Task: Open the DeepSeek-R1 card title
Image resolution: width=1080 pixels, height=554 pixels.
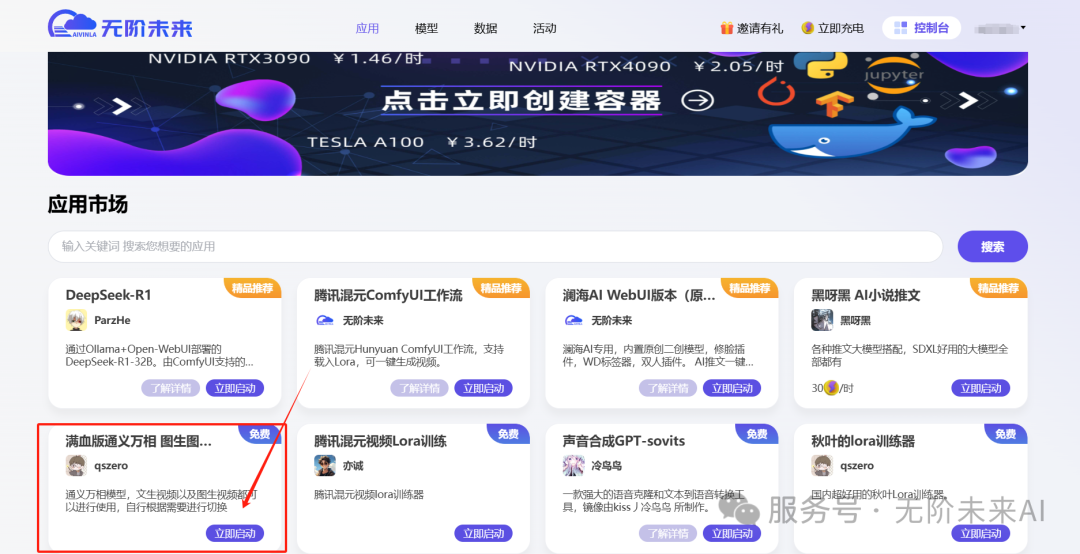Action: click(108, 295)
